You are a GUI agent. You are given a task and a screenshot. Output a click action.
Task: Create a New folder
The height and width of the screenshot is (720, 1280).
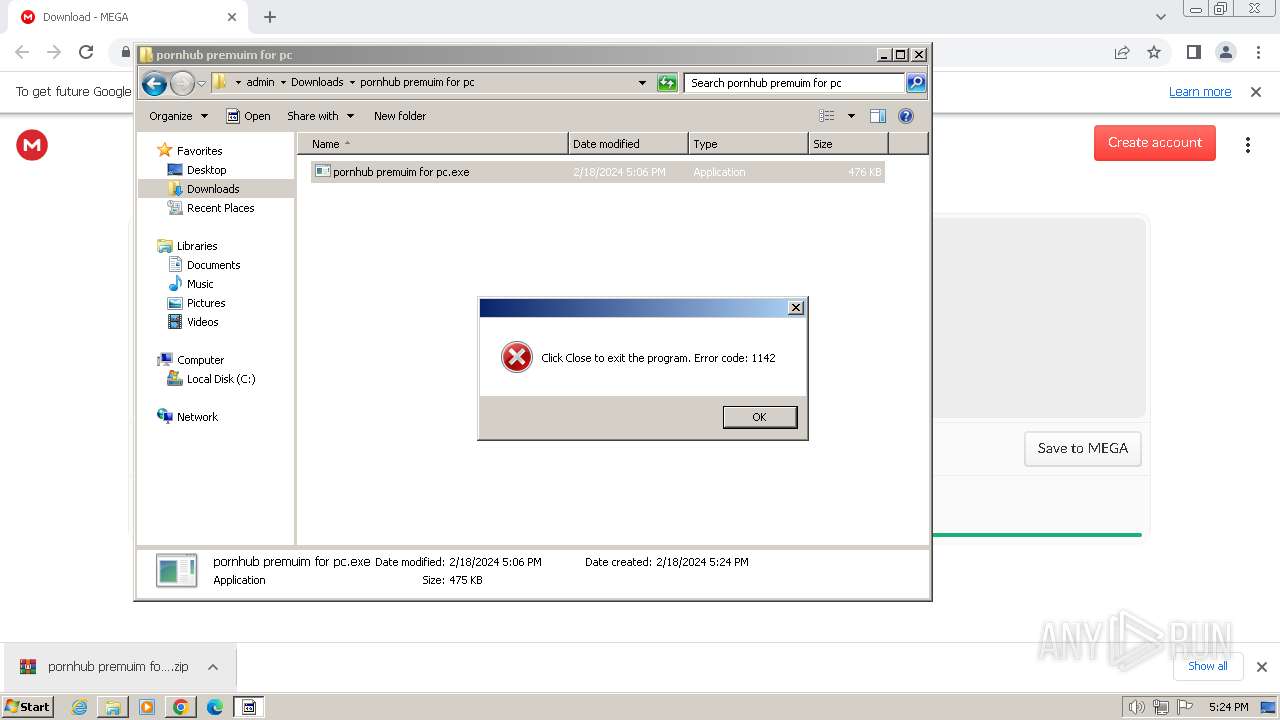pyautogui.click(x=400, y=116)
